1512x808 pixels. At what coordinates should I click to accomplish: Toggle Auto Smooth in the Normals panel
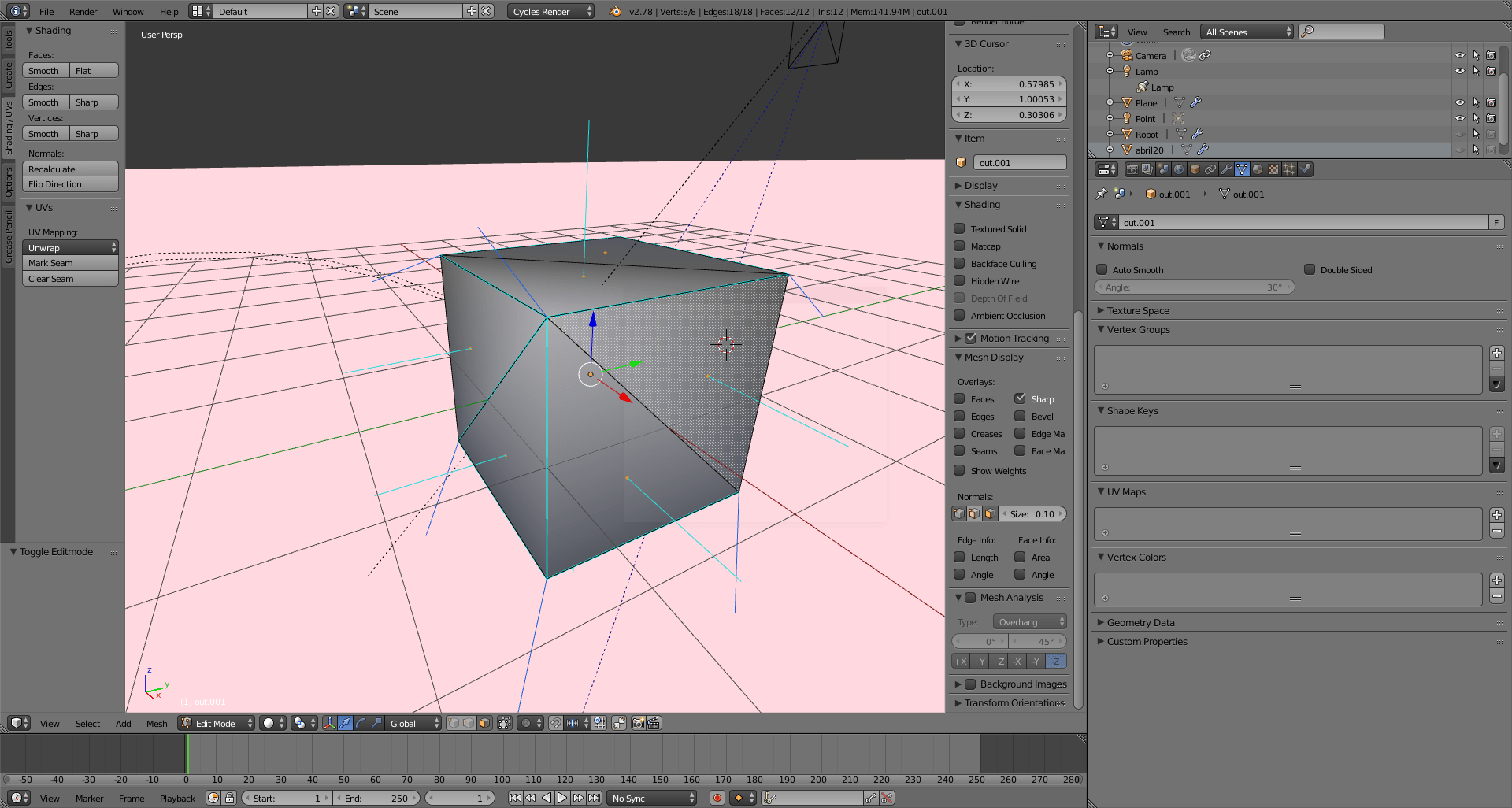tap(1102, 269)
